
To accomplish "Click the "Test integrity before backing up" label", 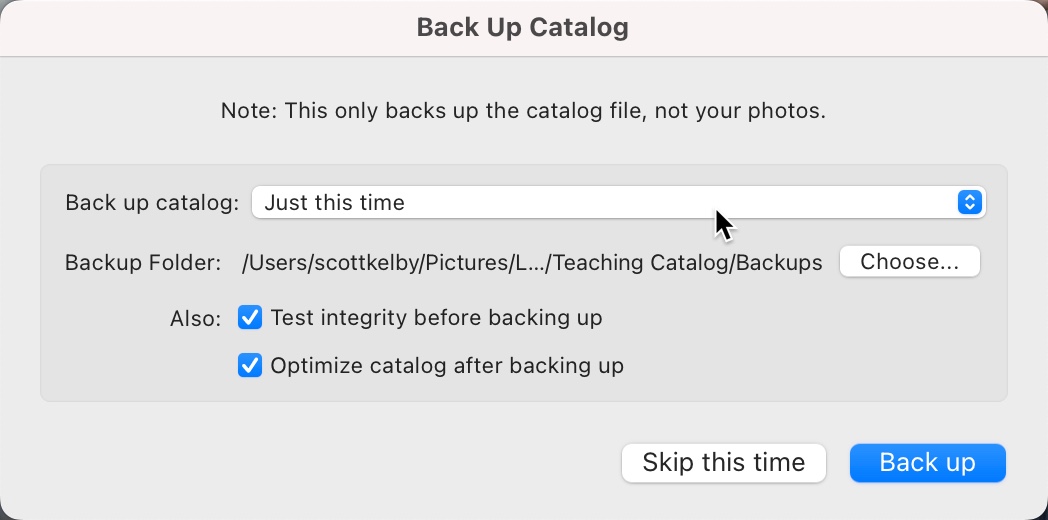I will [436, 318].
